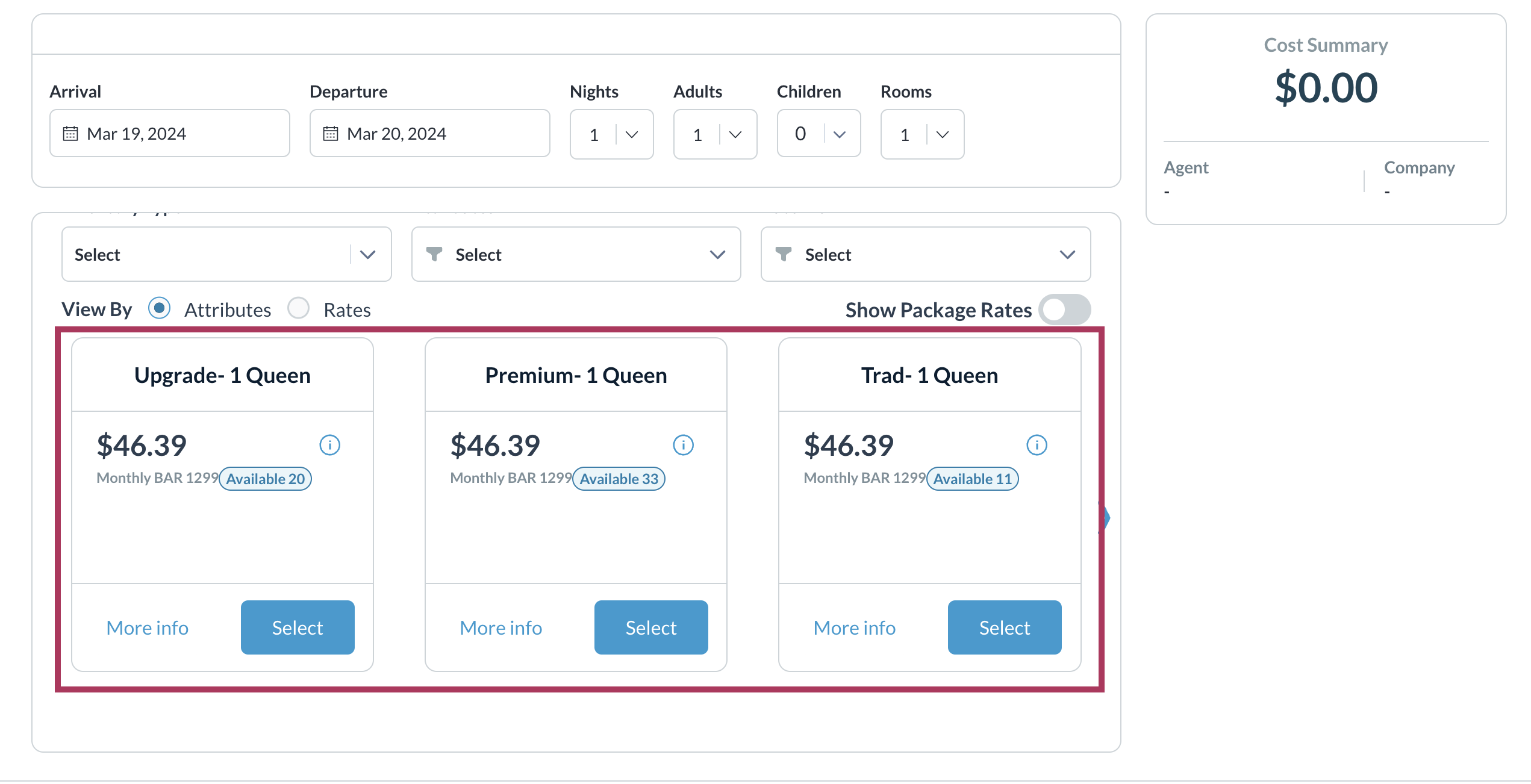Select the Upgrade- 1 Queen room
This screenshot has width=1531, height=784.
point(298,627)
